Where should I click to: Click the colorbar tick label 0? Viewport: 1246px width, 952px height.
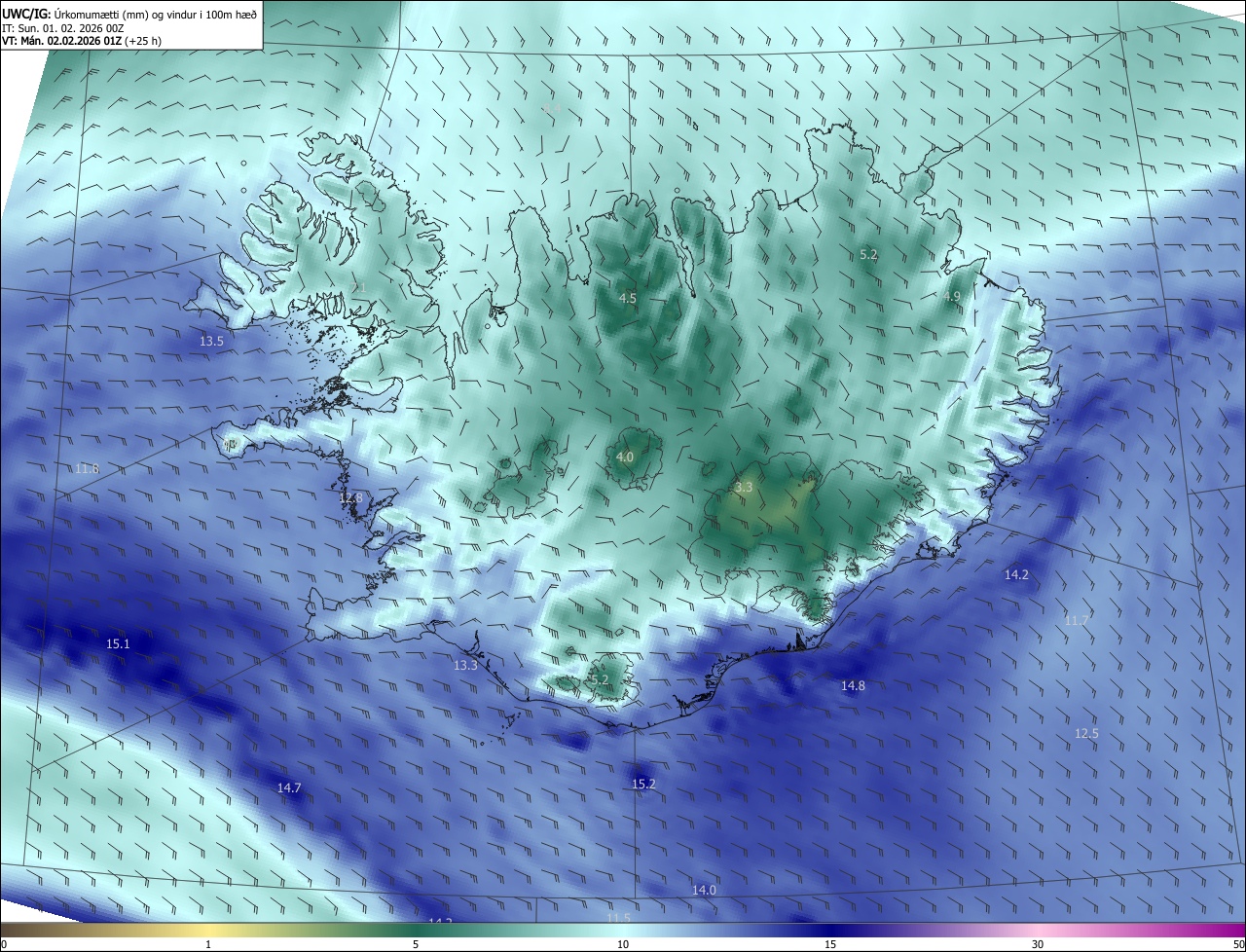pos(4,944)
